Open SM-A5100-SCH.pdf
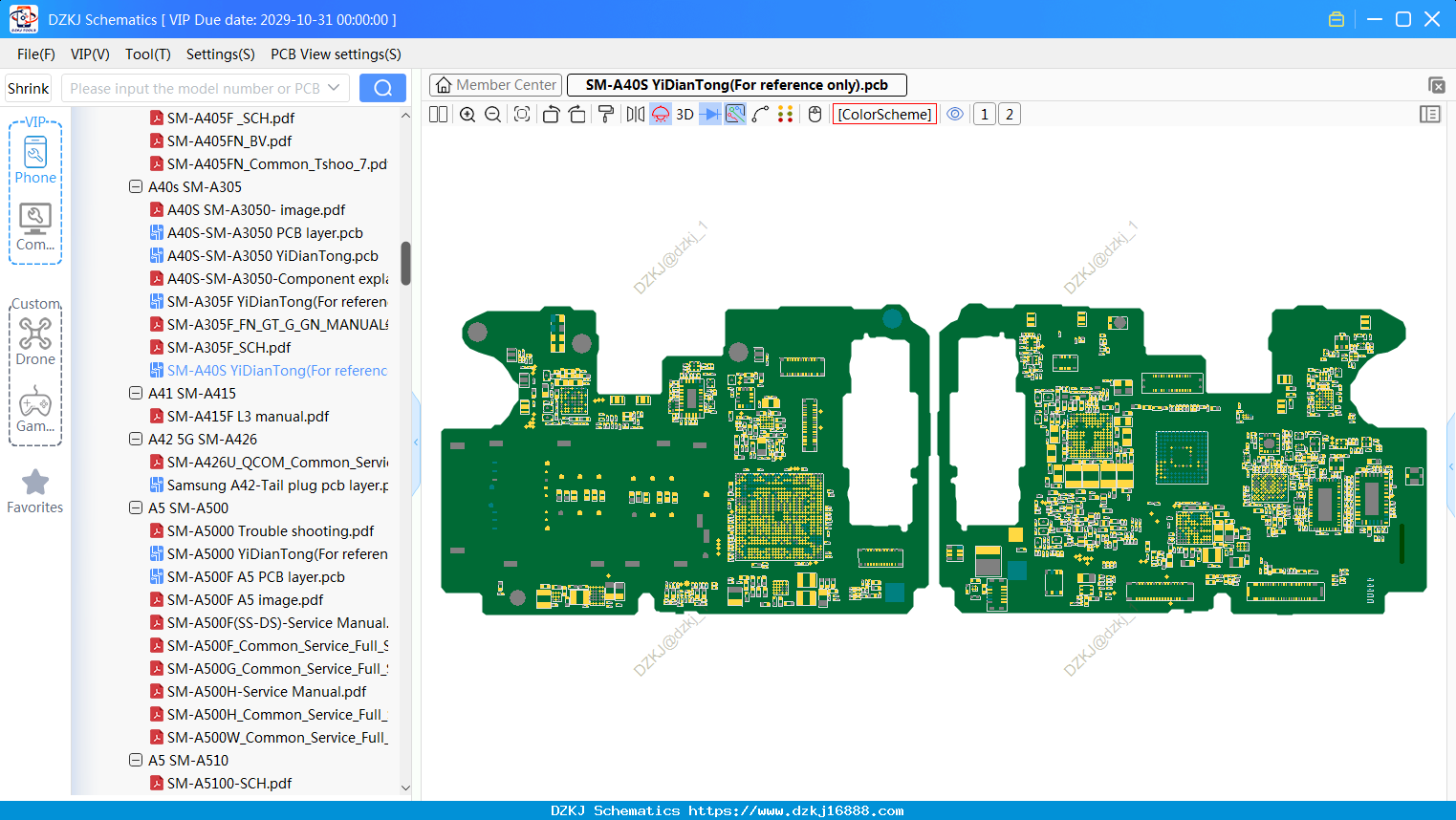1456x820 pixels. click(x=229, y=784)
